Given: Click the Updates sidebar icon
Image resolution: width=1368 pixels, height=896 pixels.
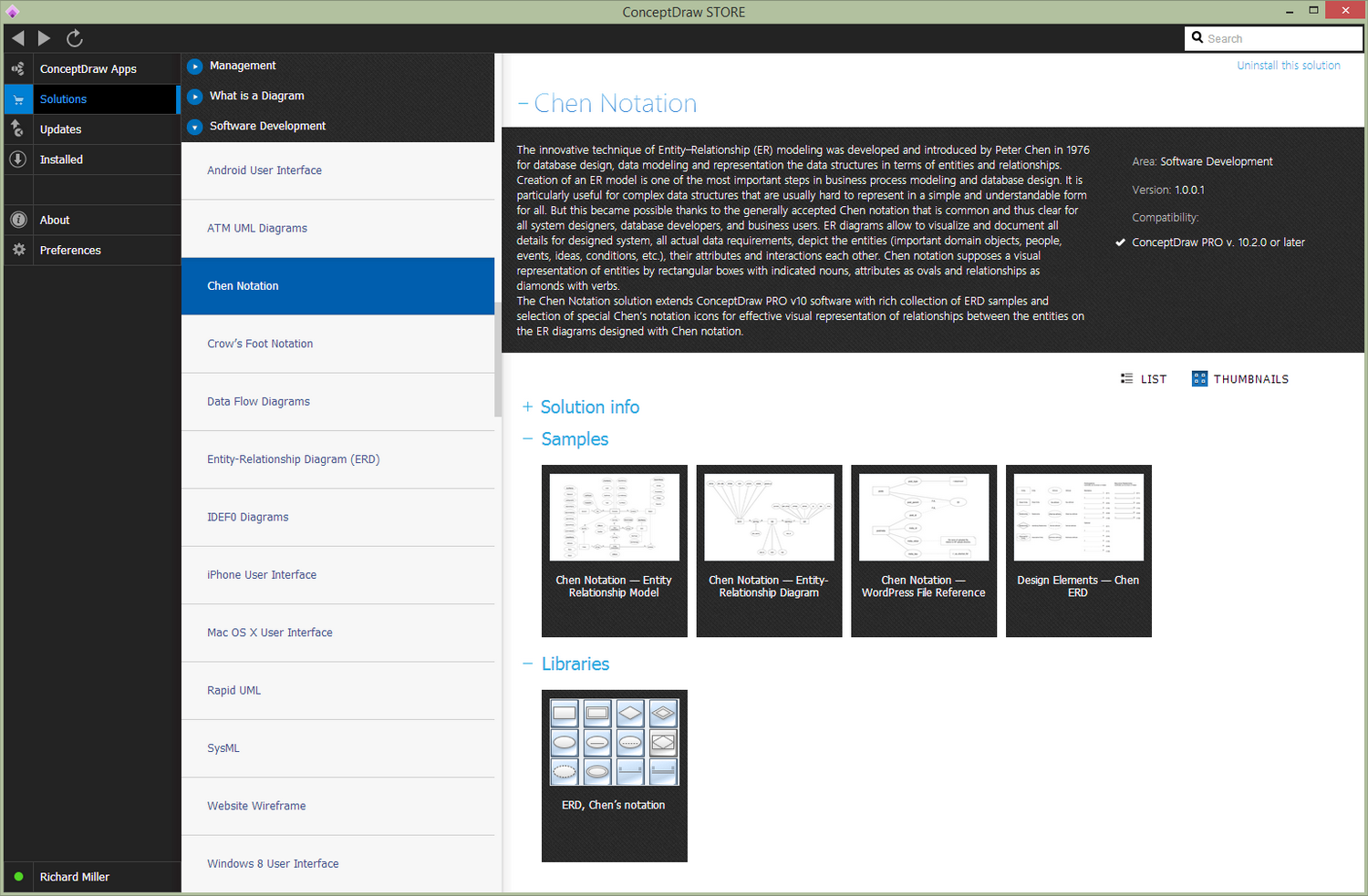Looking at the screenshot, I should pos(17,129).
